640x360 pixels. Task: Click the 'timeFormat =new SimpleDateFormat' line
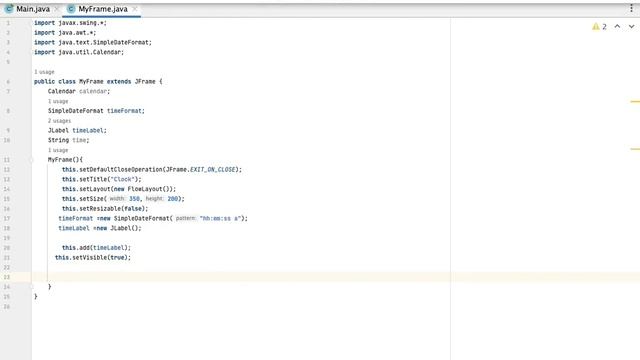tap(153, 218)
